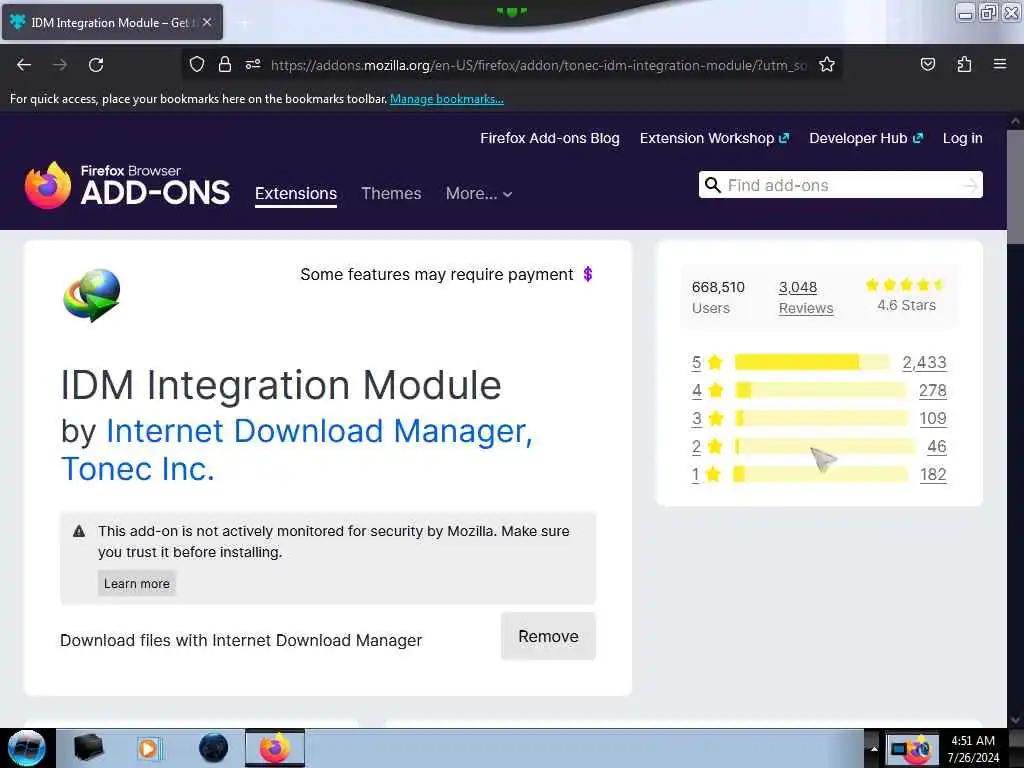
Task: Open the Firefox hamburger menu
Action: click(x=1000, y=64)
